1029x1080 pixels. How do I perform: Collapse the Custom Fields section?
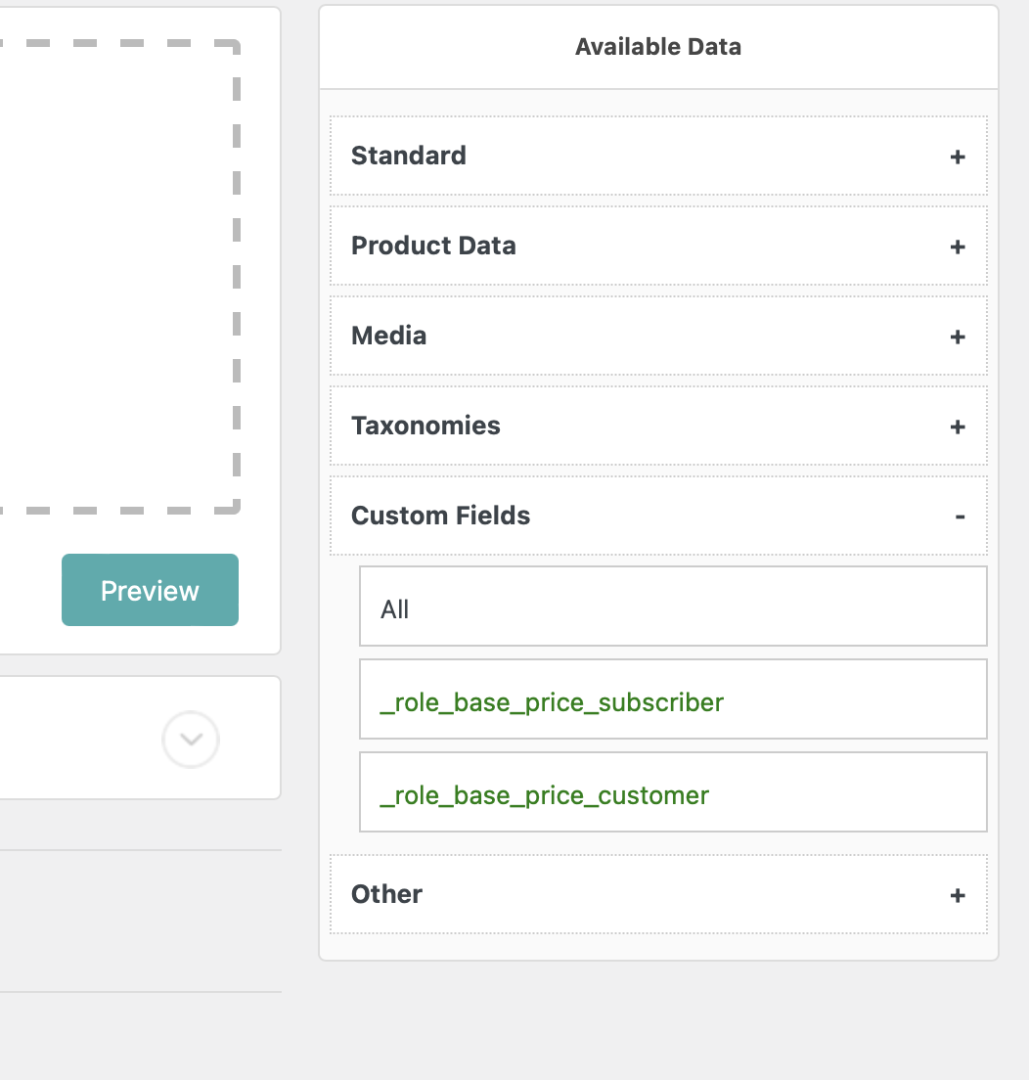[x=658, y=516]
